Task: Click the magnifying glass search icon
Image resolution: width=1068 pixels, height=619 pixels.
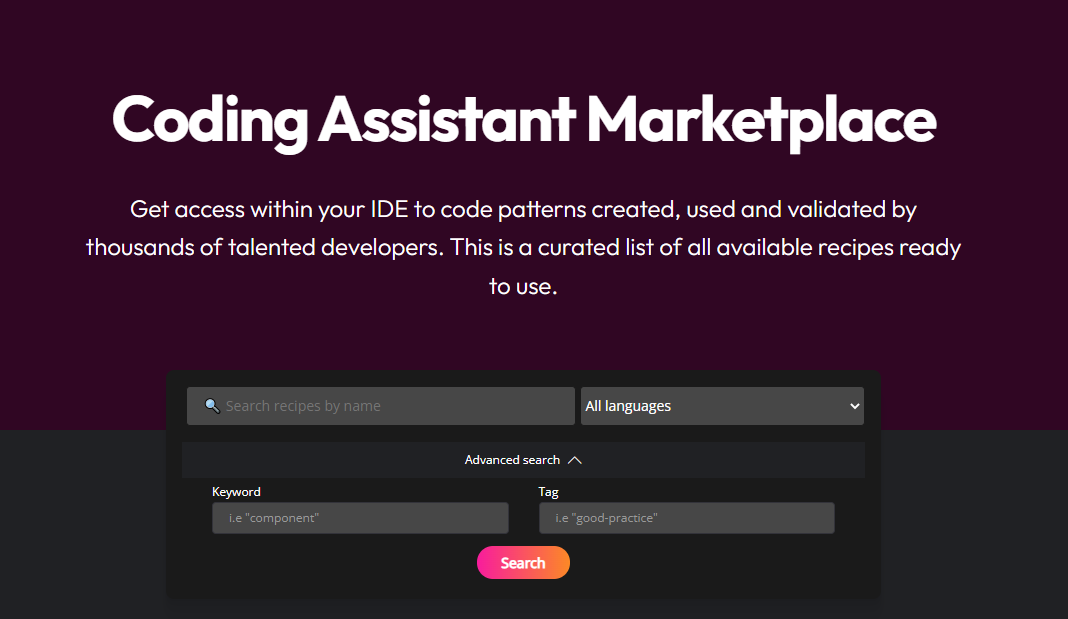Action: (212, 406)
